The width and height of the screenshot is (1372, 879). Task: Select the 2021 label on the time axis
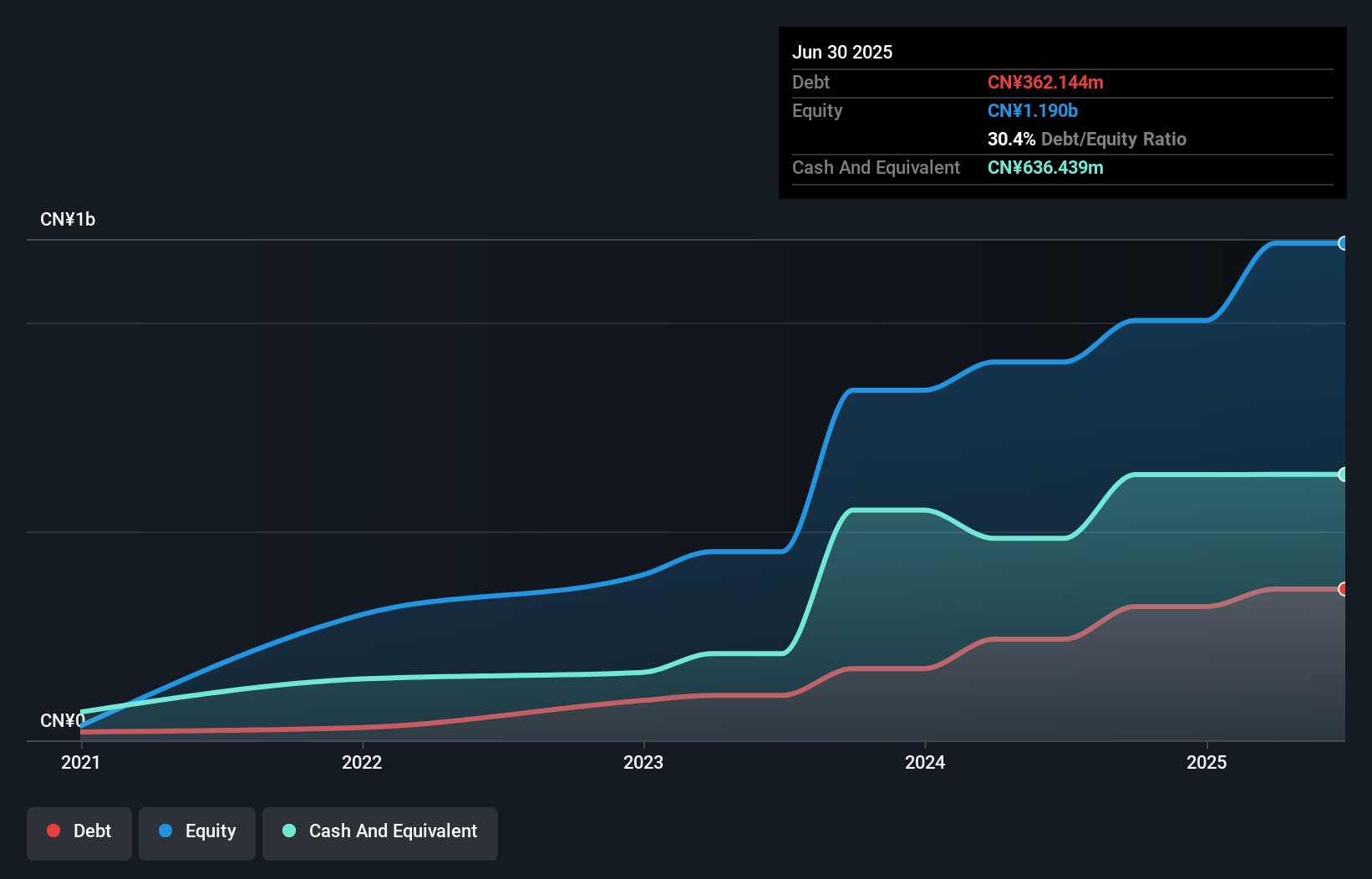click(x=80, y=762)
